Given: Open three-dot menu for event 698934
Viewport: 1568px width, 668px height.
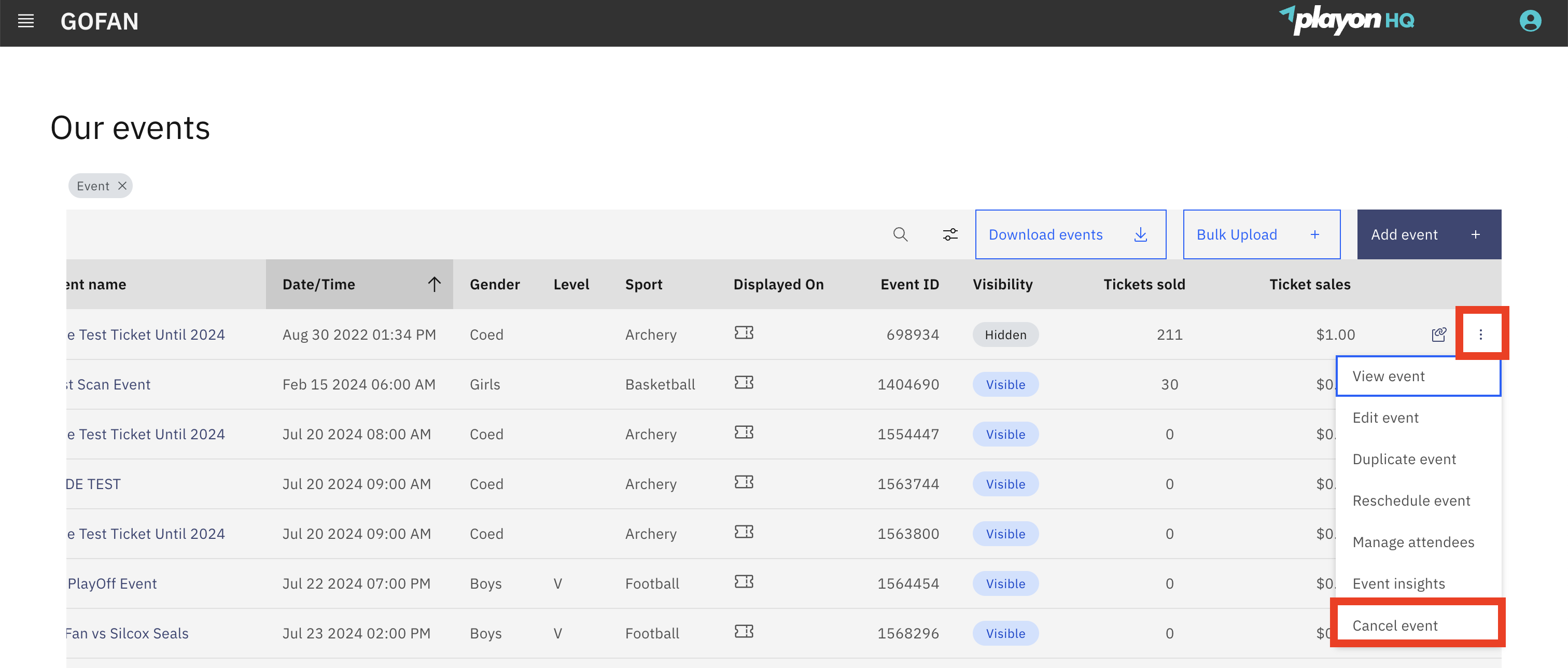Looking at the screenshot, I should coord(1480,335).
